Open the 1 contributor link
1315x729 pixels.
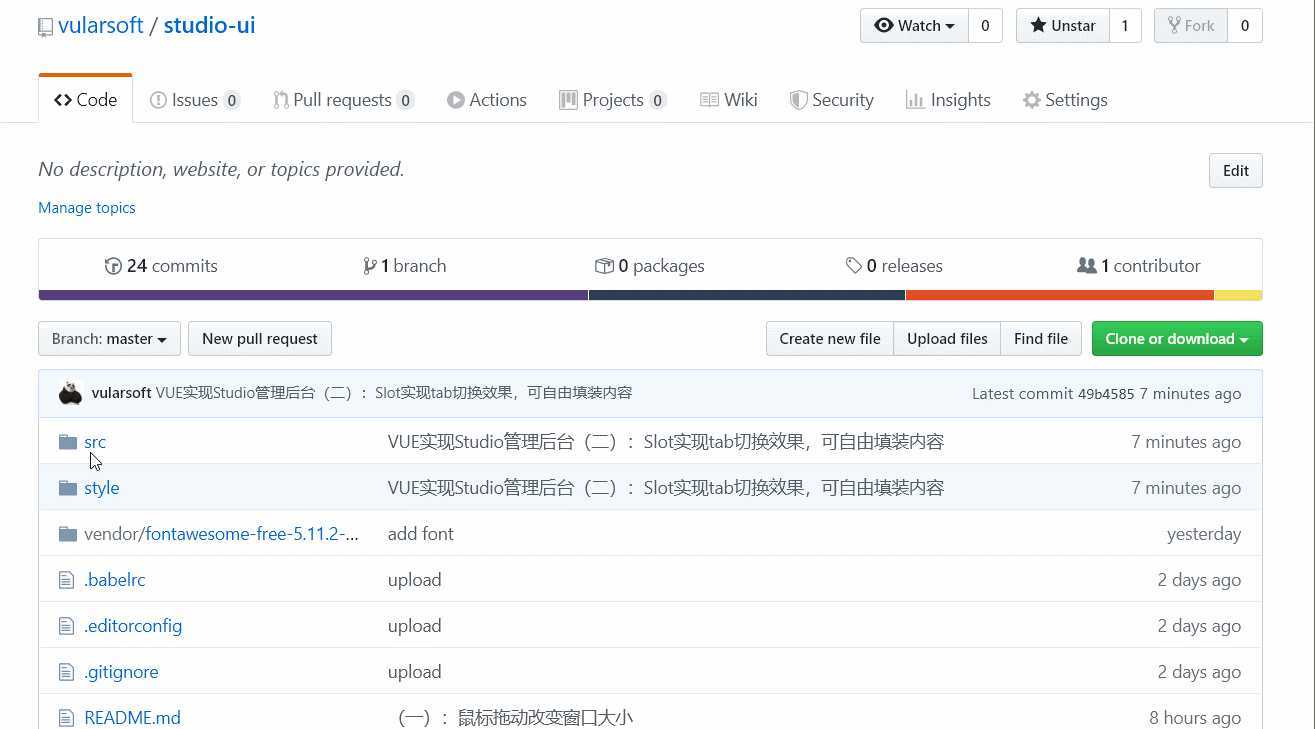click(1139, 266)
